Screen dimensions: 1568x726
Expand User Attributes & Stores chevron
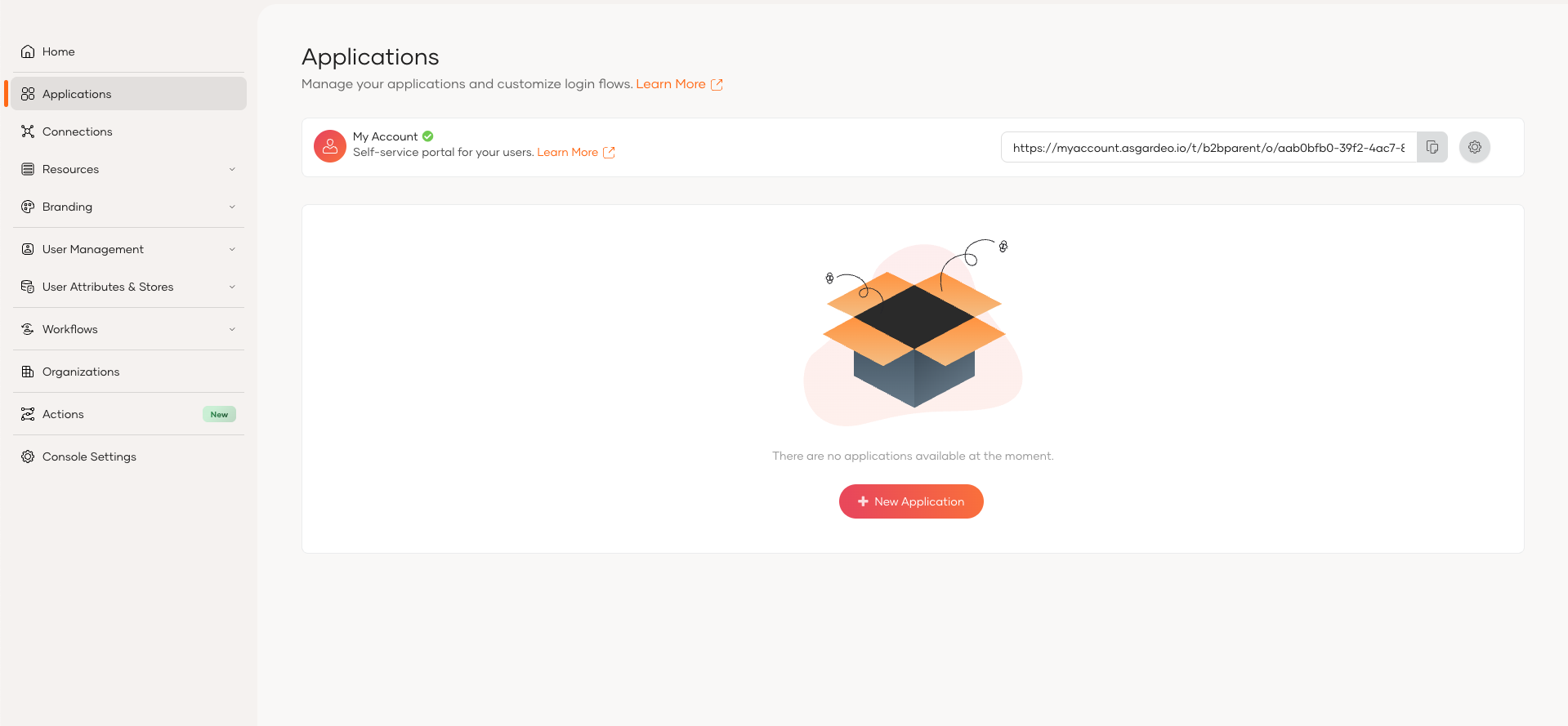(232, 287)
